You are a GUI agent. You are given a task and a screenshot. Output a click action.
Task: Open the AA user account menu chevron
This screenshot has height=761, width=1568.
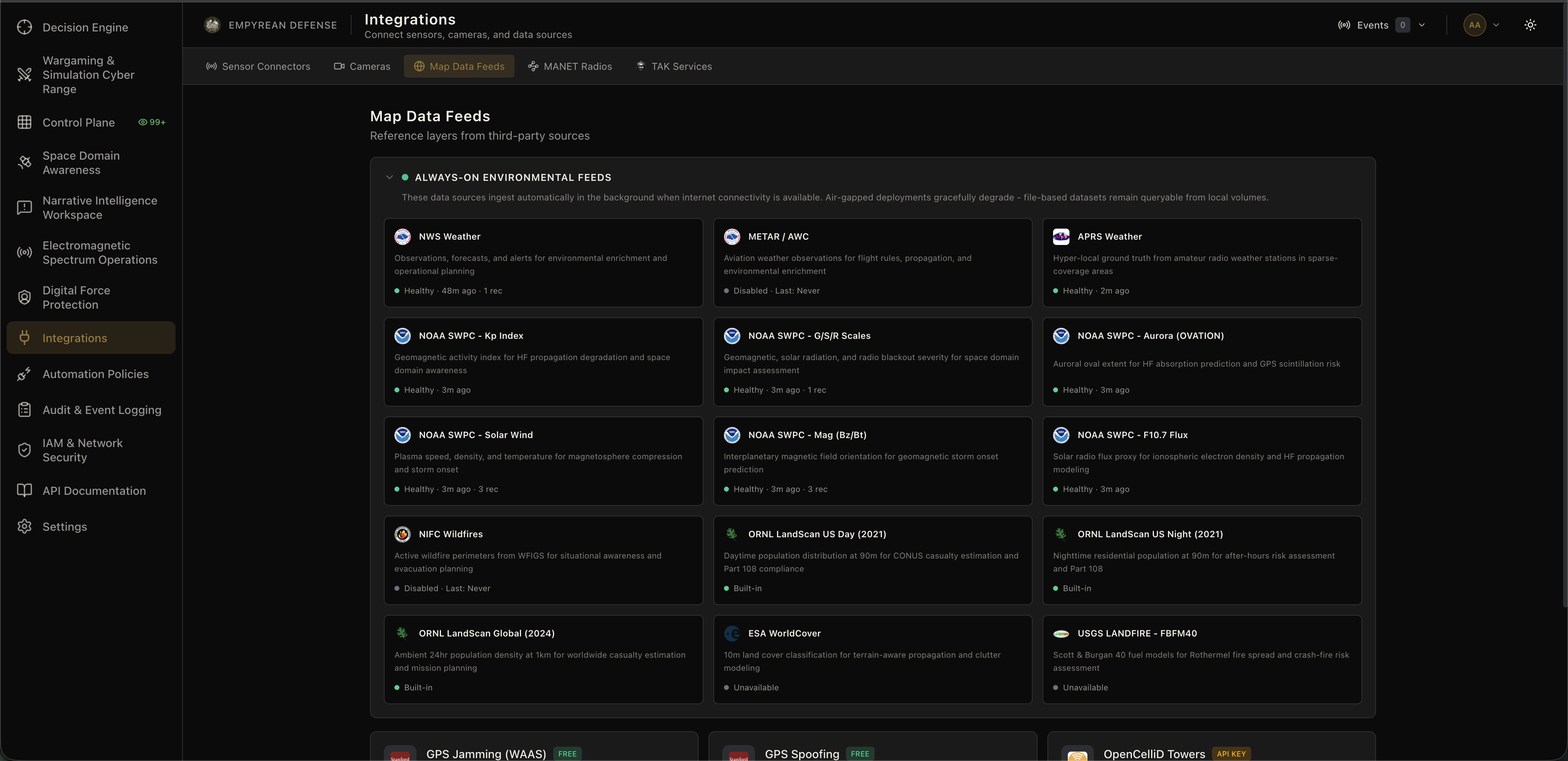point(1496,25)
